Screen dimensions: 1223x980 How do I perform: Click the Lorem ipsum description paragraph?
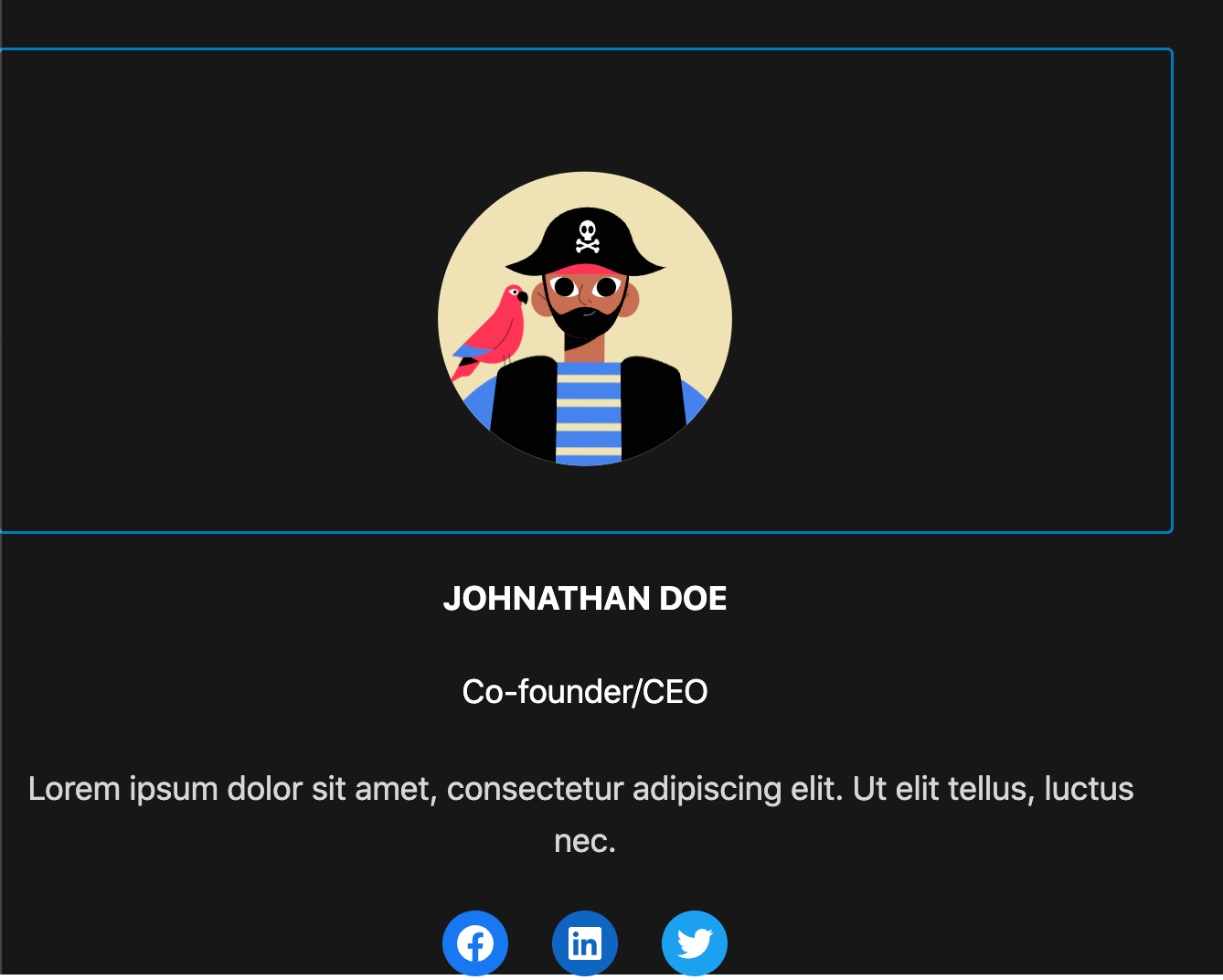(581, 815)
